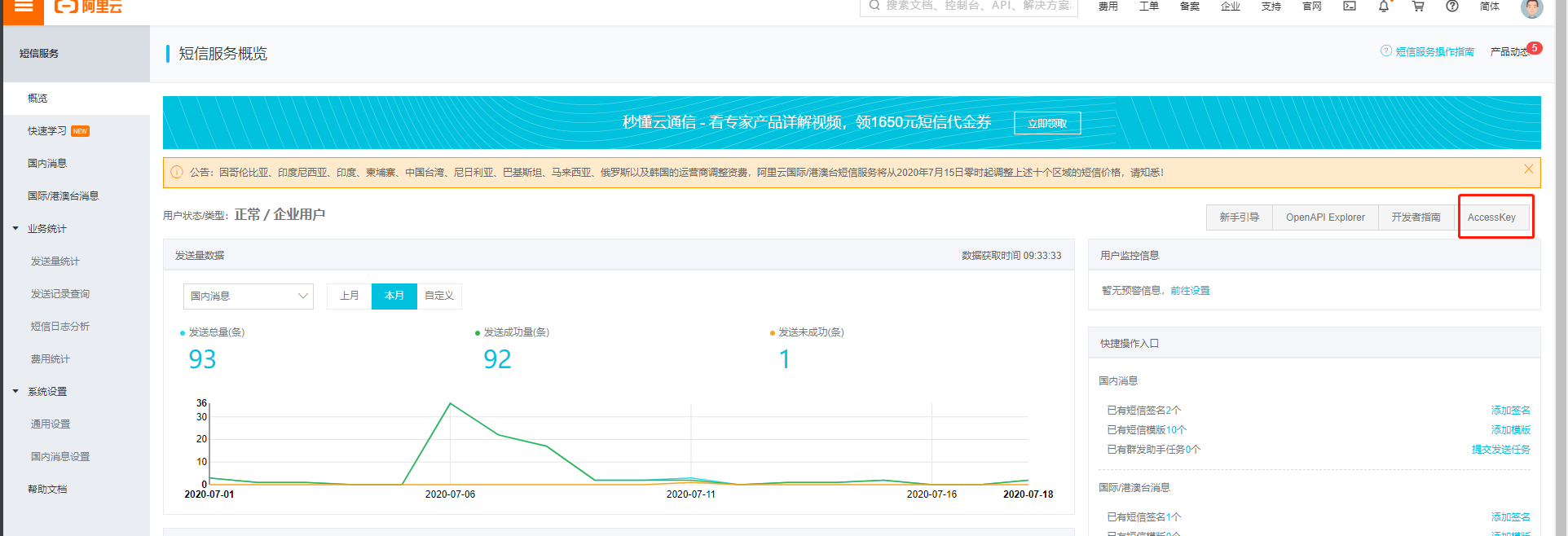Open 发送记录查询 in sidebar
Image resolution: width=1568 pixels, height=536 pixels.
click(60, 293)
